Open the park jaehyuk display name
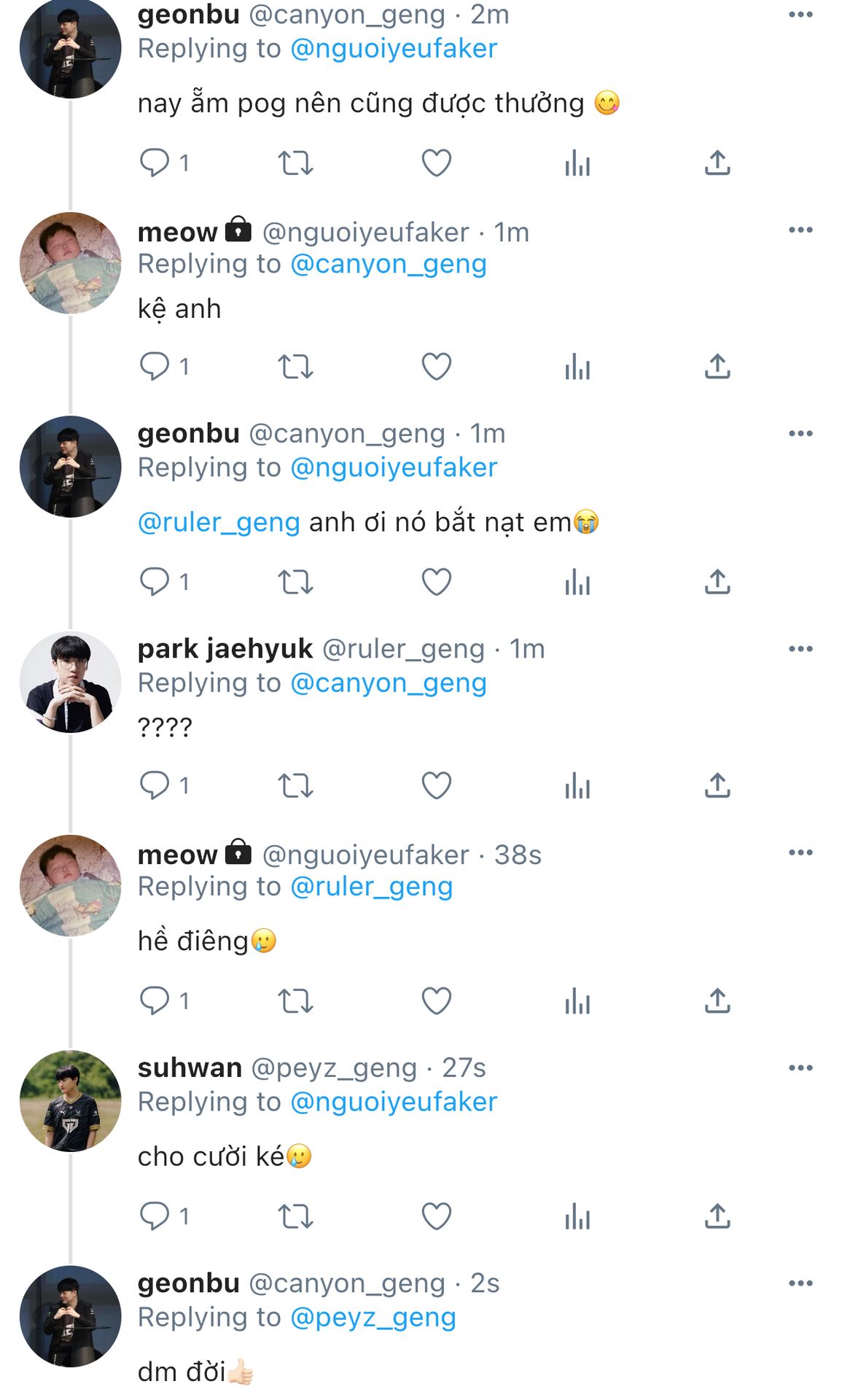This screenshot has height=1400, width=842. pyautogui.click(x=225, y=648)
